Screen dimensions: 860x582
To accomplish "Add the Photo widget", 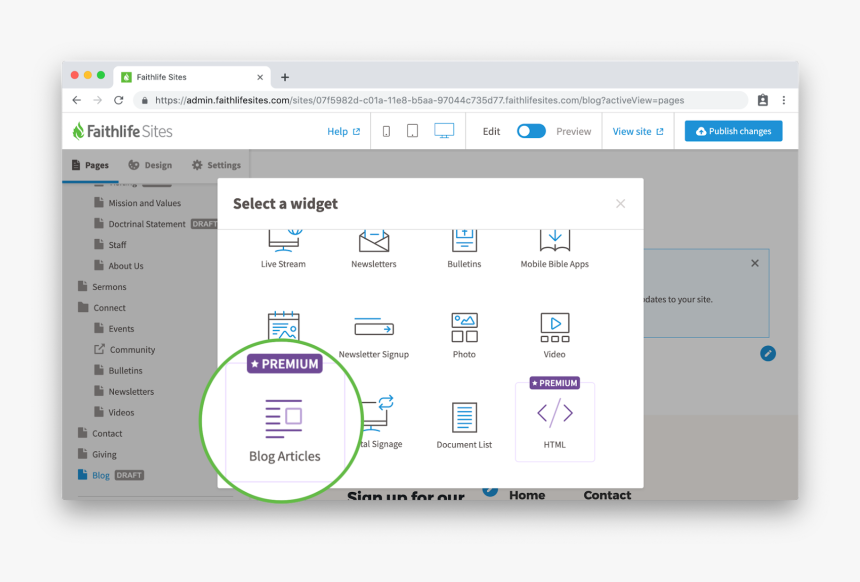I will coord(464,334).
